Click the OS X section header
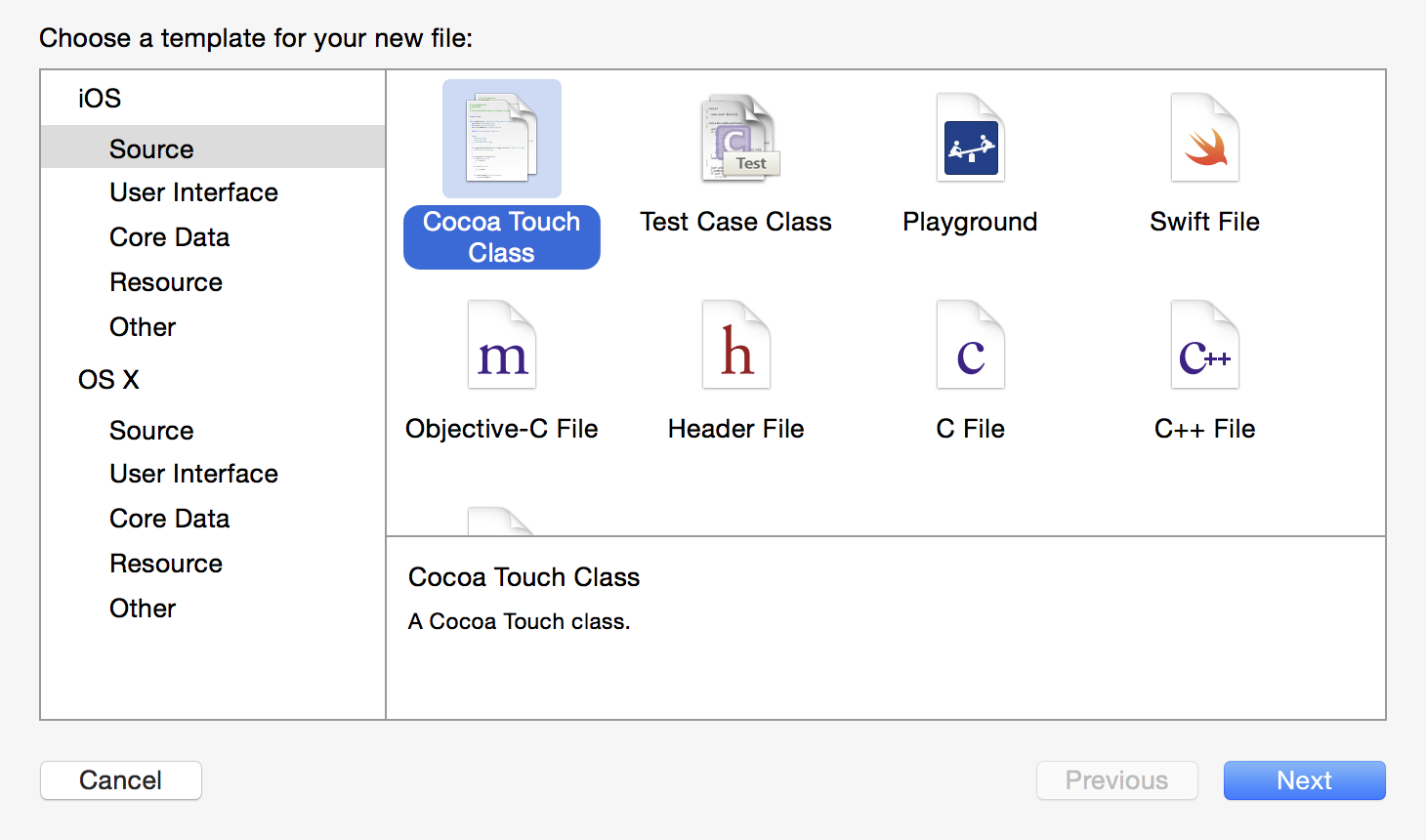Viewport: 1426px width, 840px height. point(108,380)
